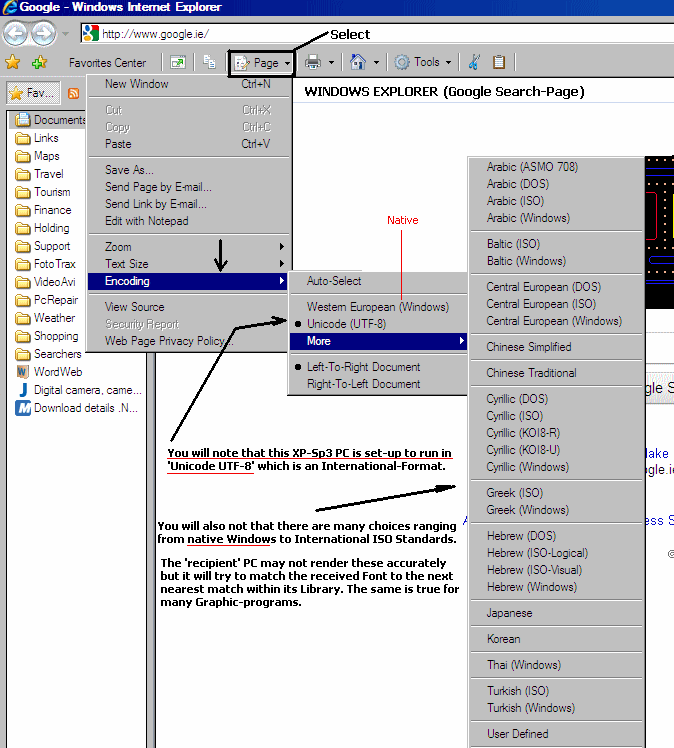Select Left-To-Right Document option
674x748 pixels.
click(363, 367)
